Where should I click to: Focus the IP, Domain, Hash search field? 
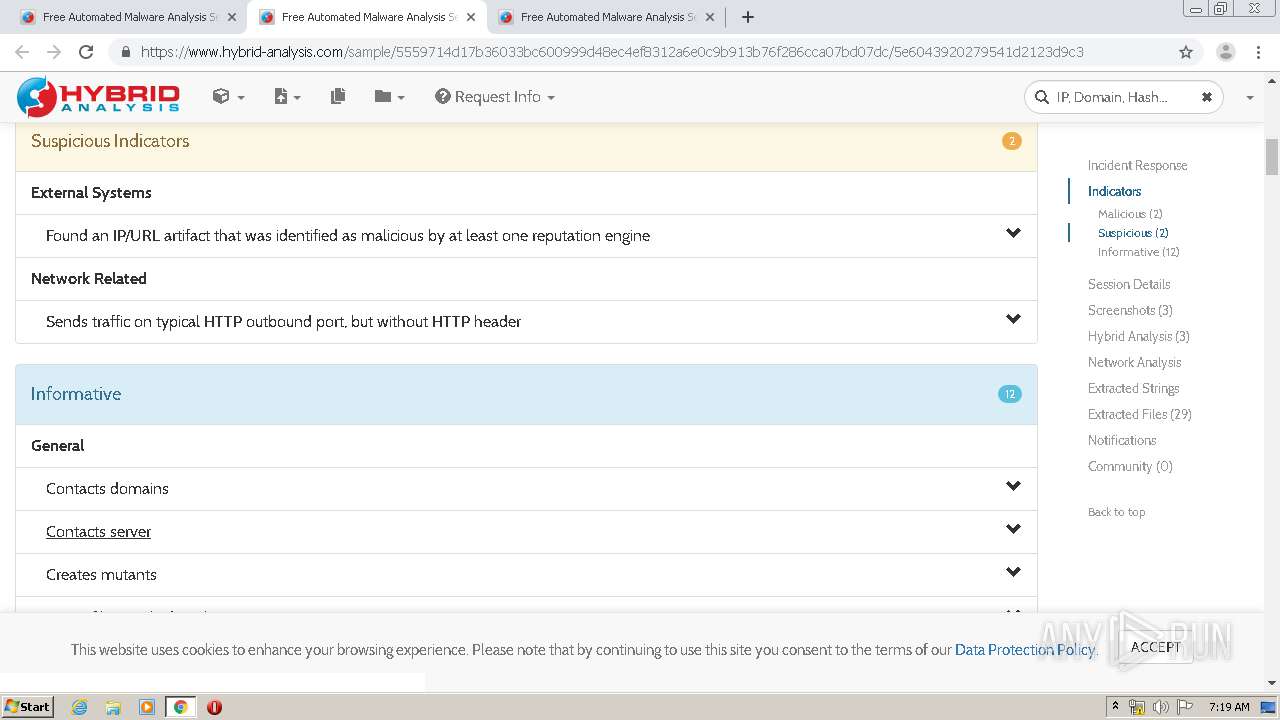[1123, 97]
